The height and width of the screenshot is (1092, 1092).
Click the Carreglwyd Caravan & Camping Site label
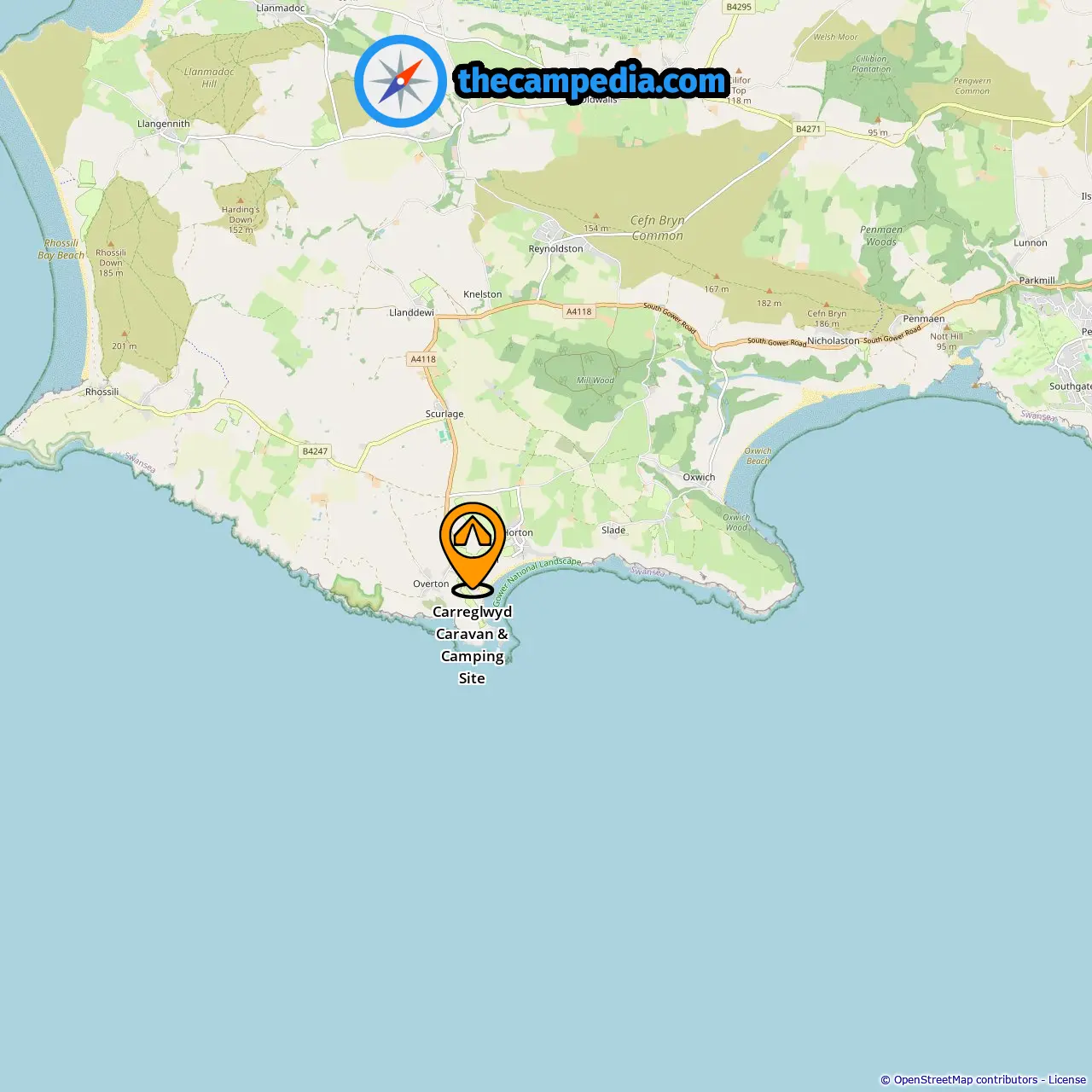(x=472, y=645)
